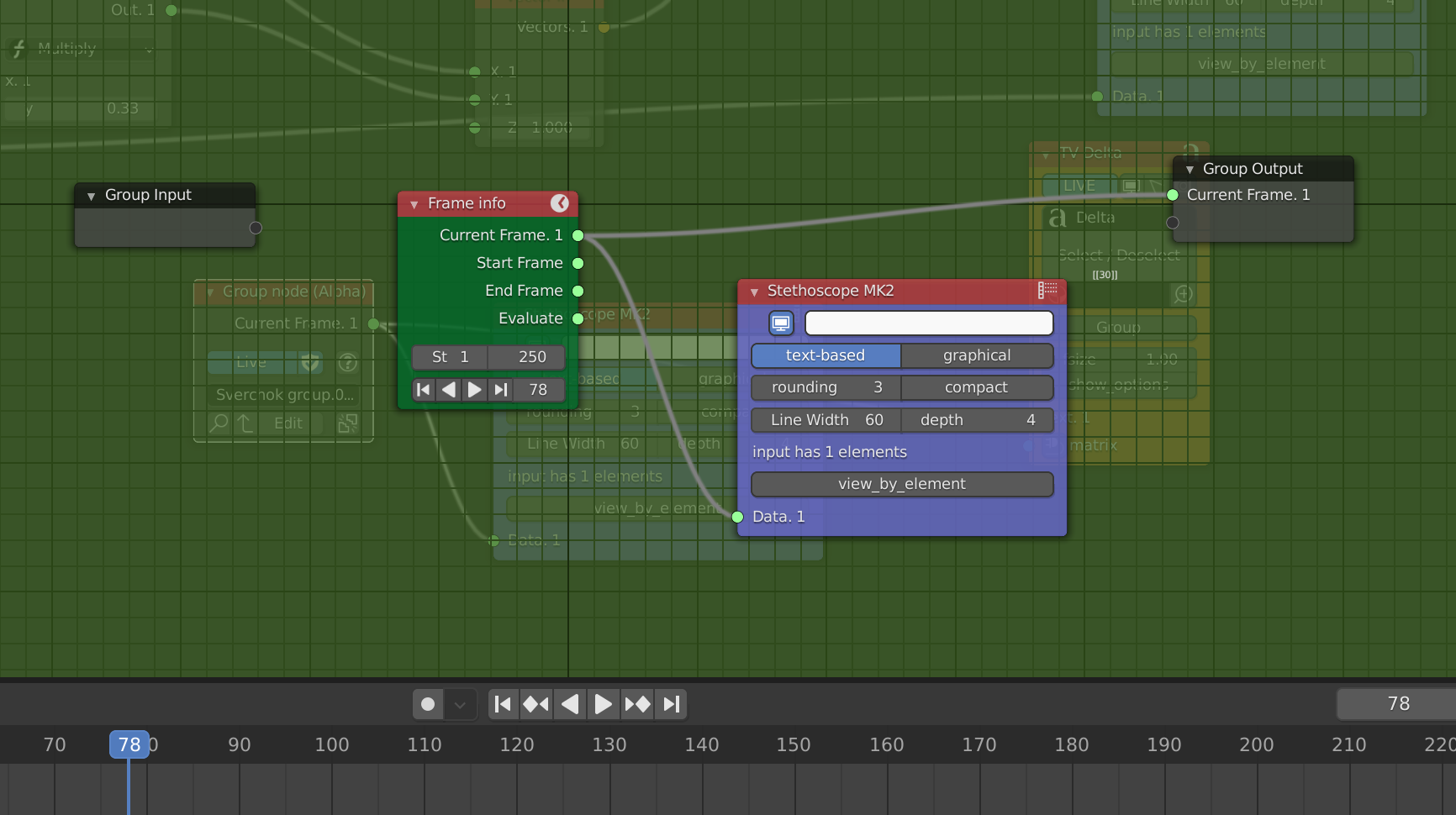Screen dimensions: 1456x815
Task: Click the Stethoscope MK2 header grid icon
Action: tap(1047, 290)
